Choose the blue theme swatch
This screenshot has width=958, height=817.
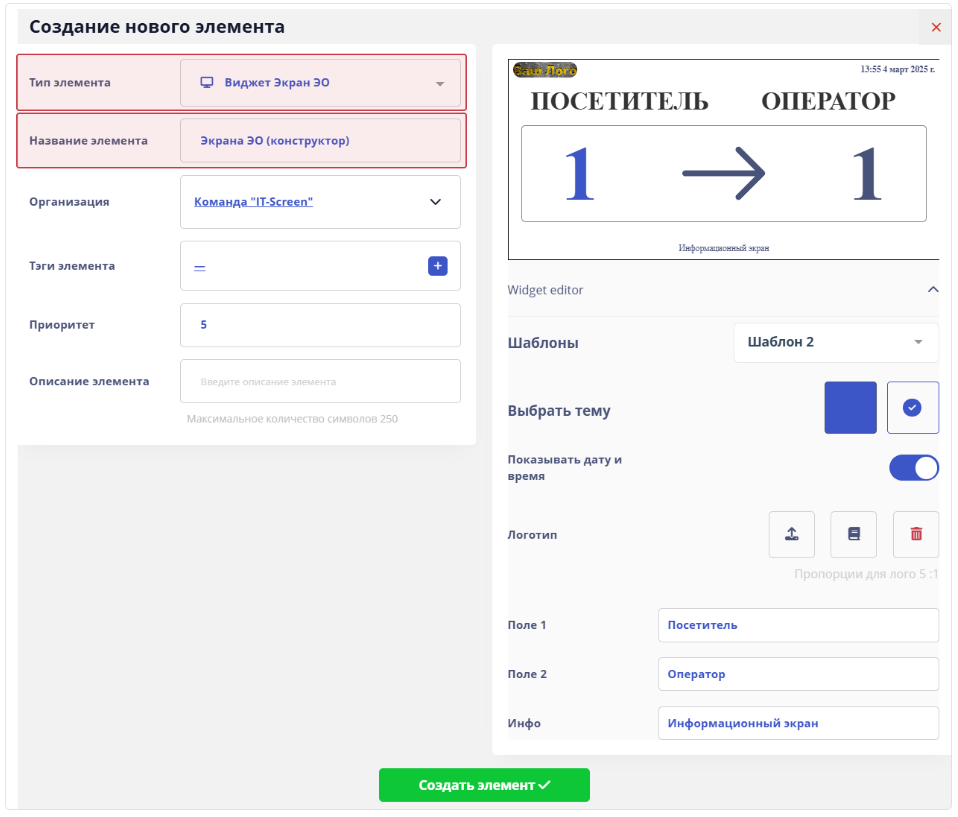click(850, 408)
